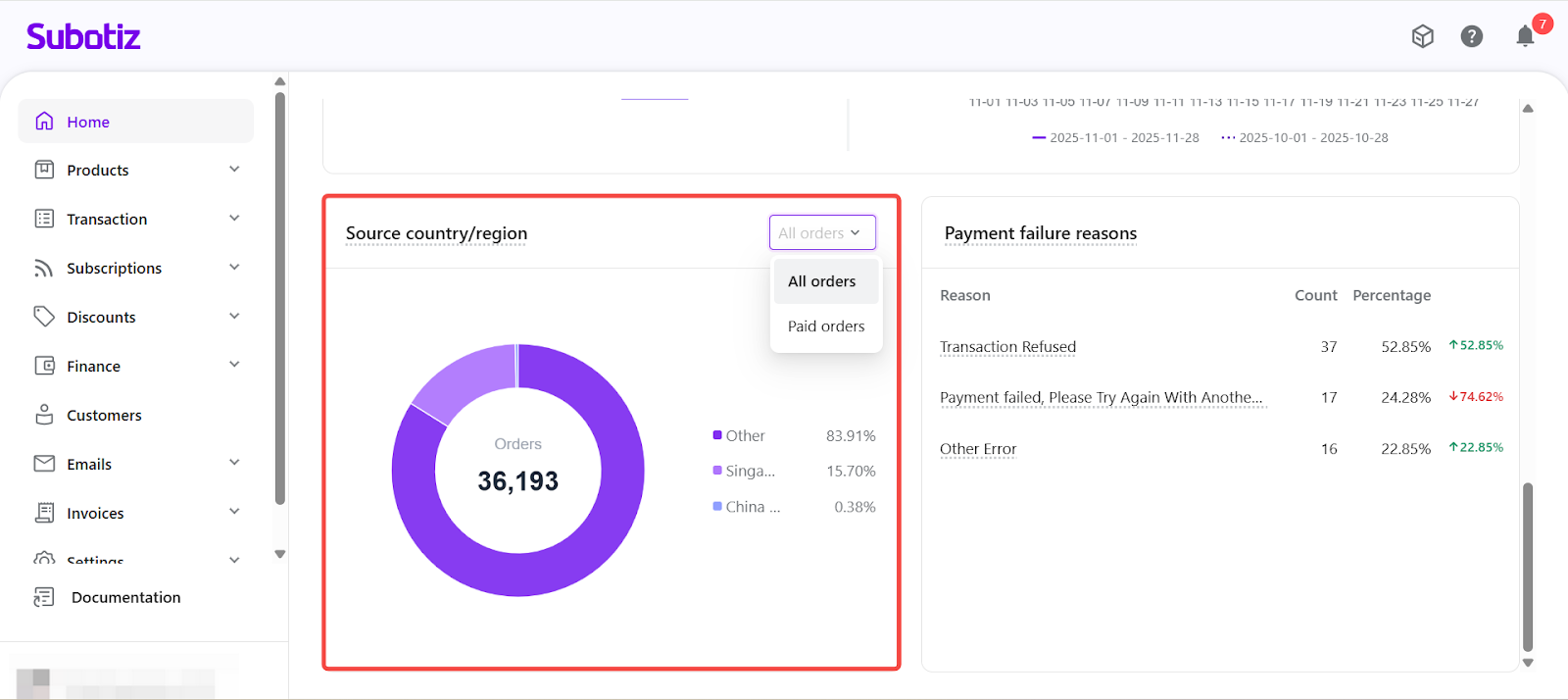Expand the Finance menu chevron
The image size is (1568, 700).
click(234, 365)
